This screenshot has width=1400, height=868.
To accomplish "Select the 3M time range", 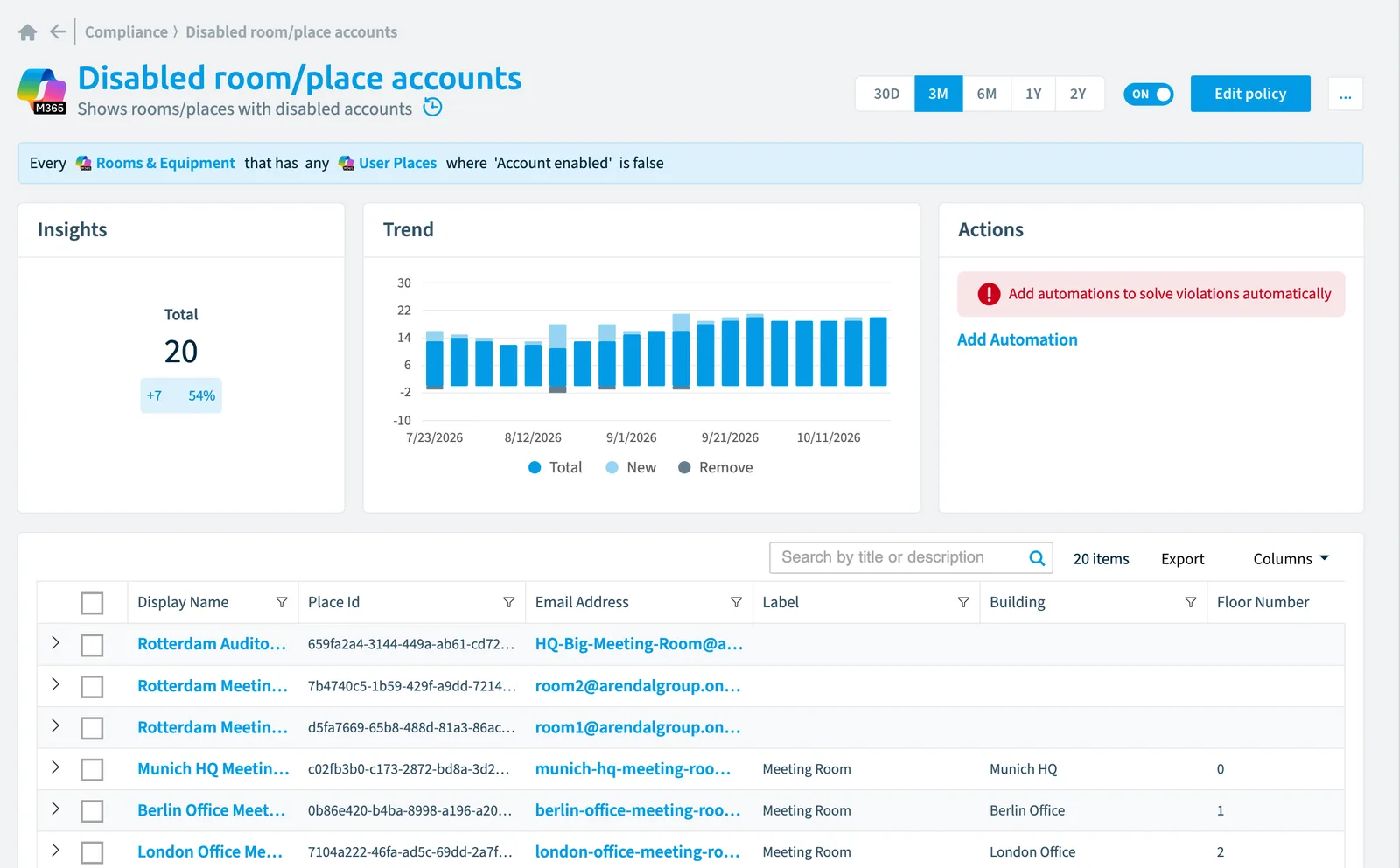I will point(938,94).
